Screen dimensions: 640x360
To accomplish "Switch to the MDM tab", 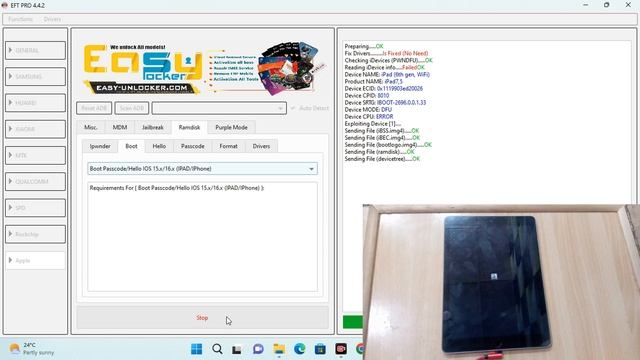I will (120, 127).
